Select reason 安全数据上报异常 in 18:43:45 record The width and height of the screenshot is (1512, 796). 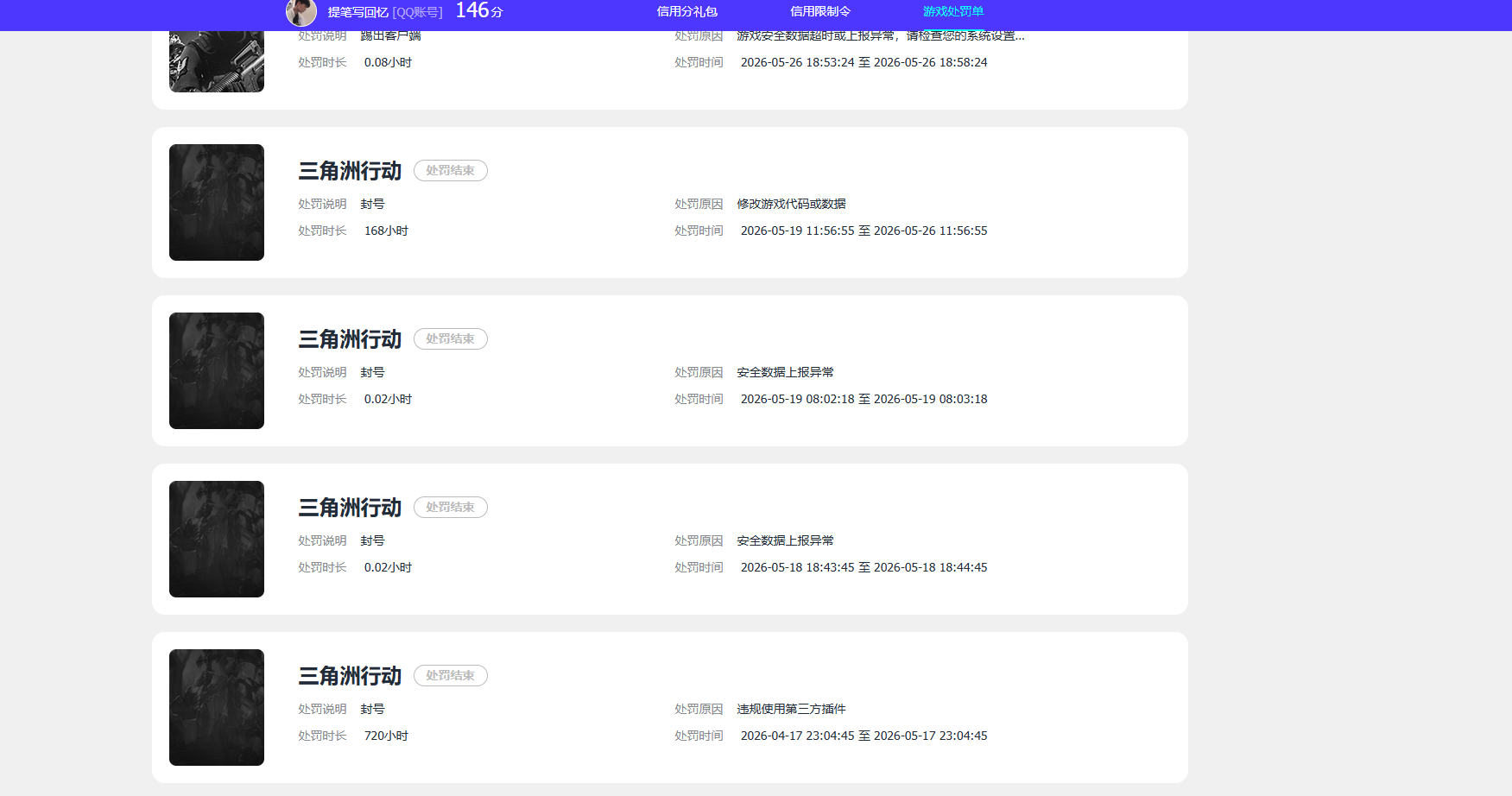tap(785, 540)
